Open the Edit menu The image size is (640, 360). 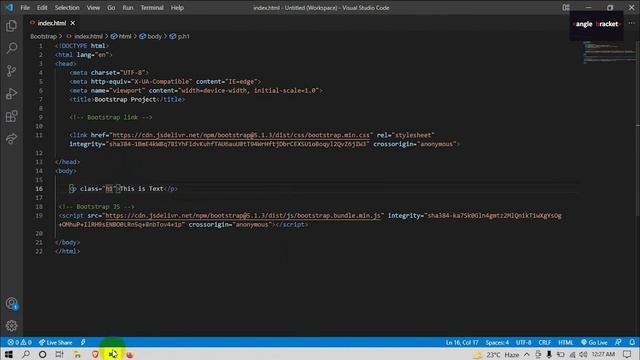(x=42, y=8)
